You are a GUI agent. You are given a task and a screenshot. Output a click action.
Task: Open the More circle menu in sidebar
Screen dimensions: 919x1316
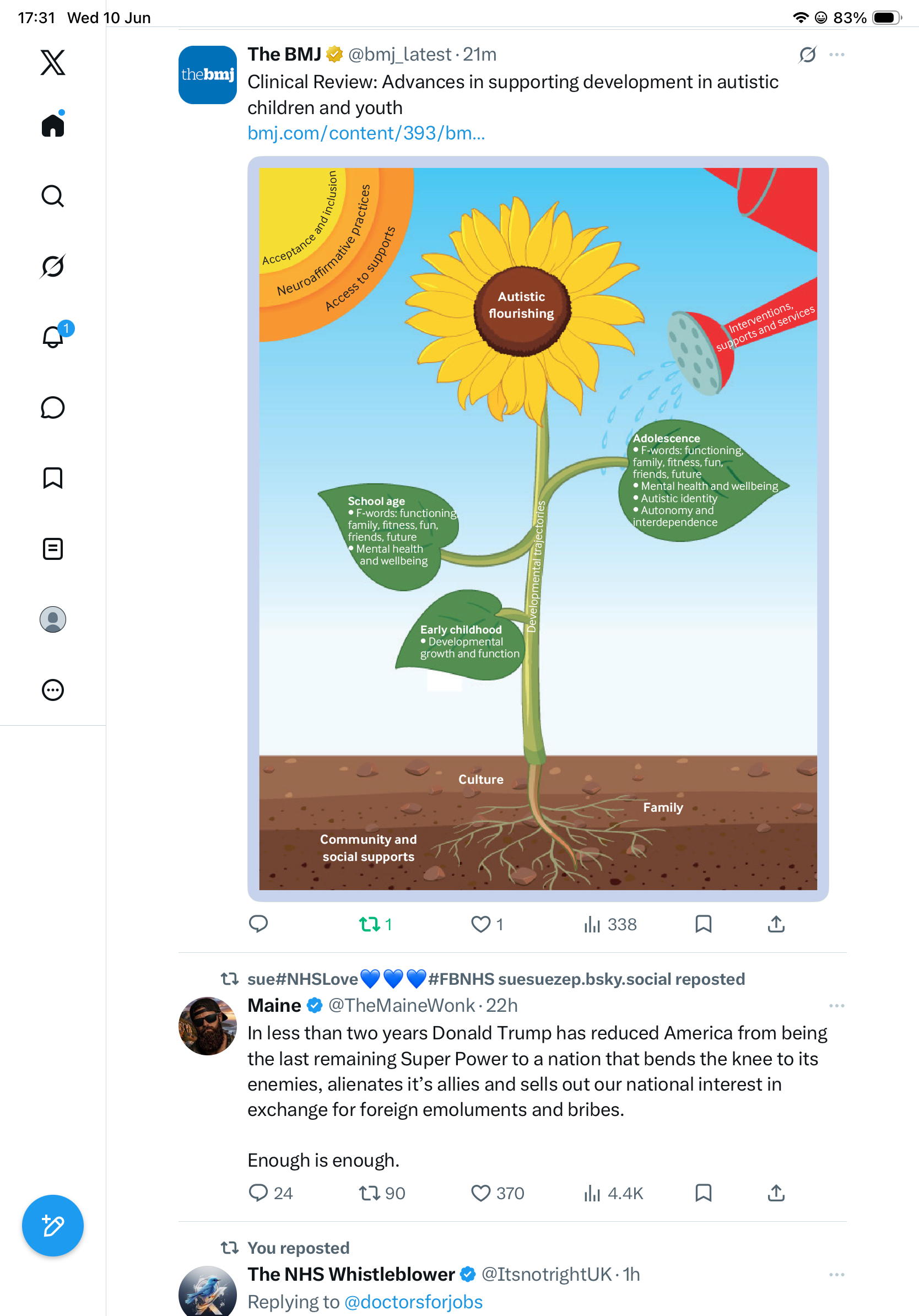point(53,689)
